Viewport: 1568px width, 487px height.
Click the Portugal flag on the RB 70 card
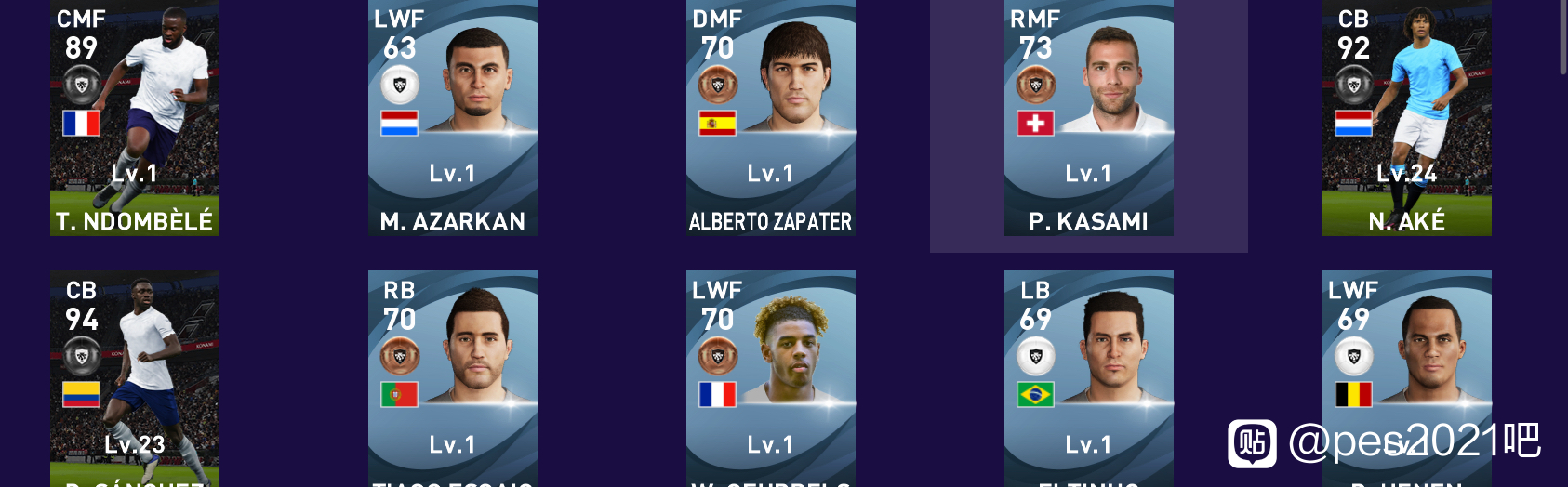coord(399,394)
